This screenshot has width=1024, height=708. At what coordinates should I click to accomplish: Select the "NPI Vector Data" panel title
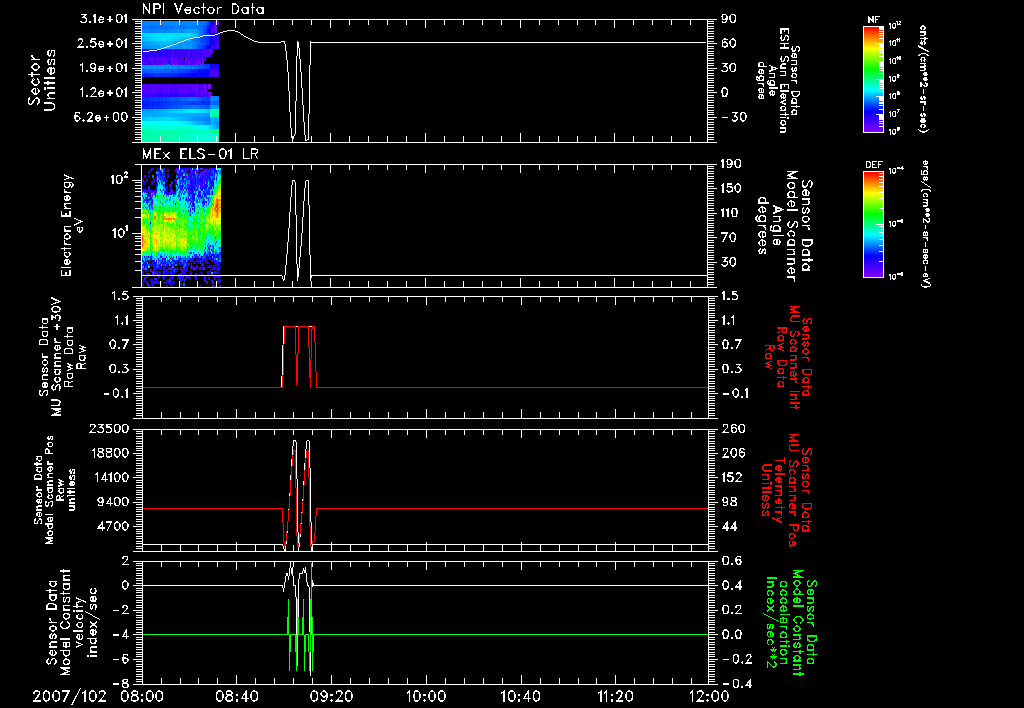tap(203, 9)
